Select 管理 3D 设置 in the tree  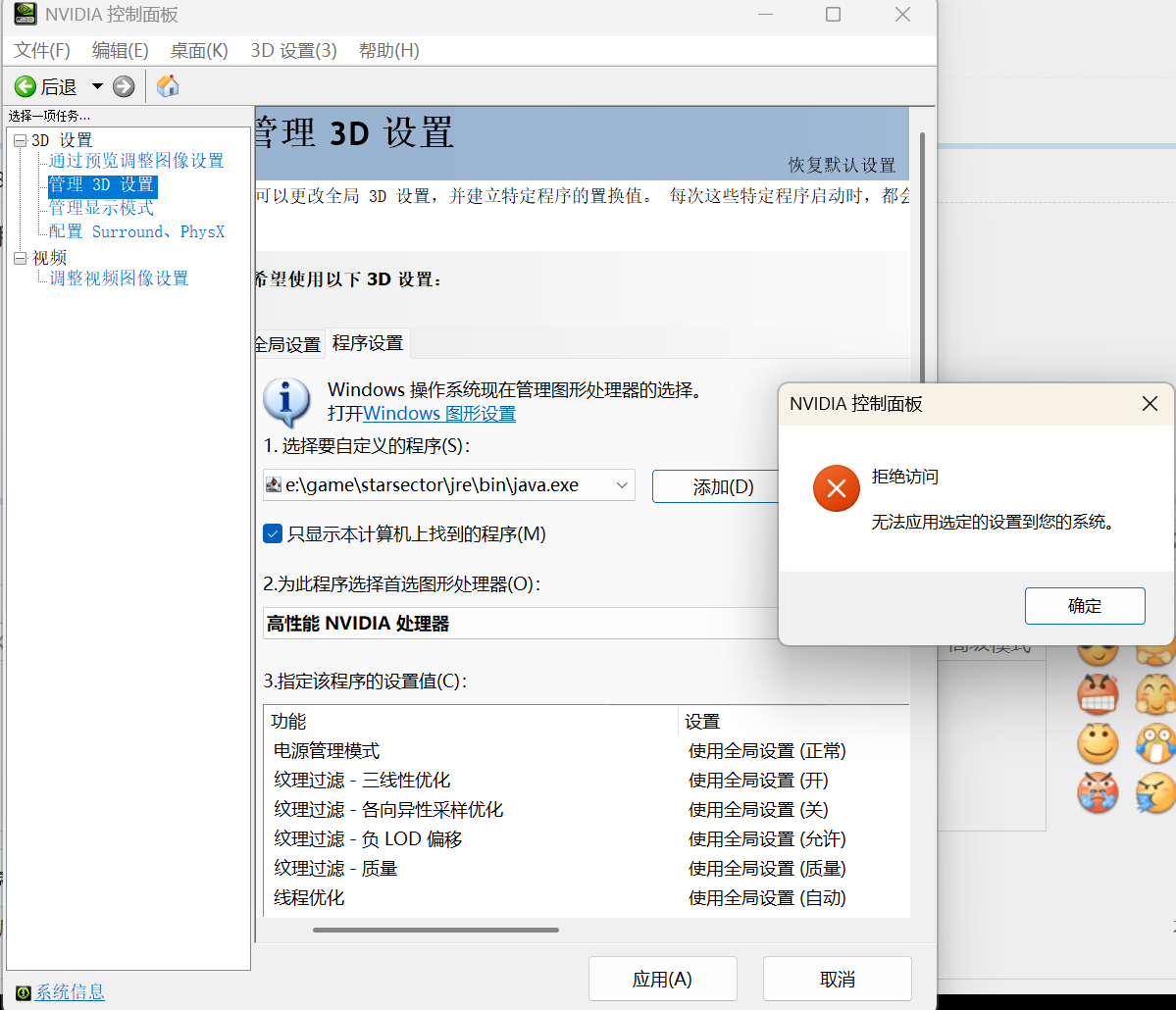point(102,184)
